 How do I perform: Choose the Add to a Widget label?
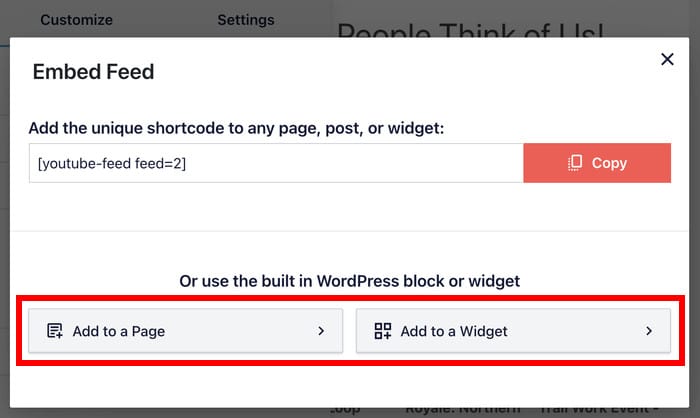454,331
